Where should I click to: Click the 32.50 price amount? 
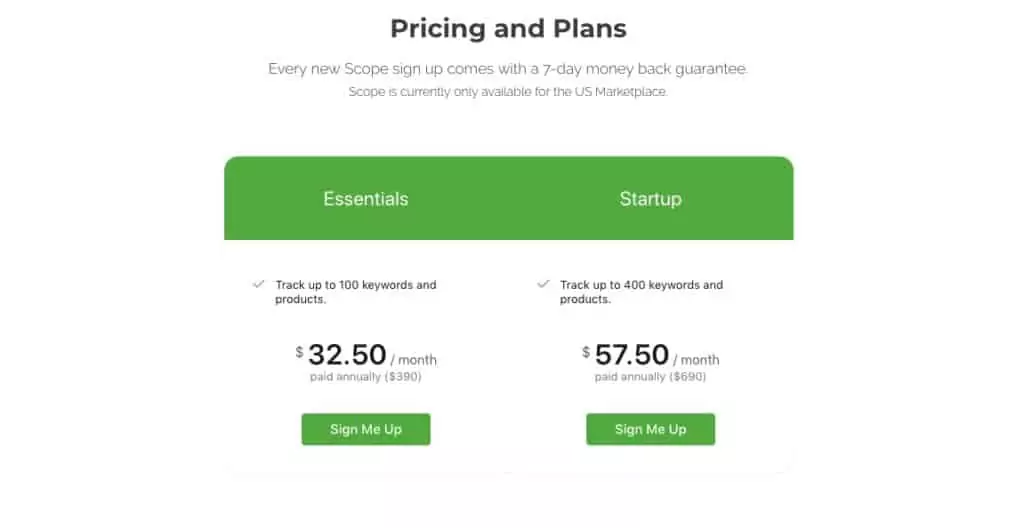click(x=347, y=355)
